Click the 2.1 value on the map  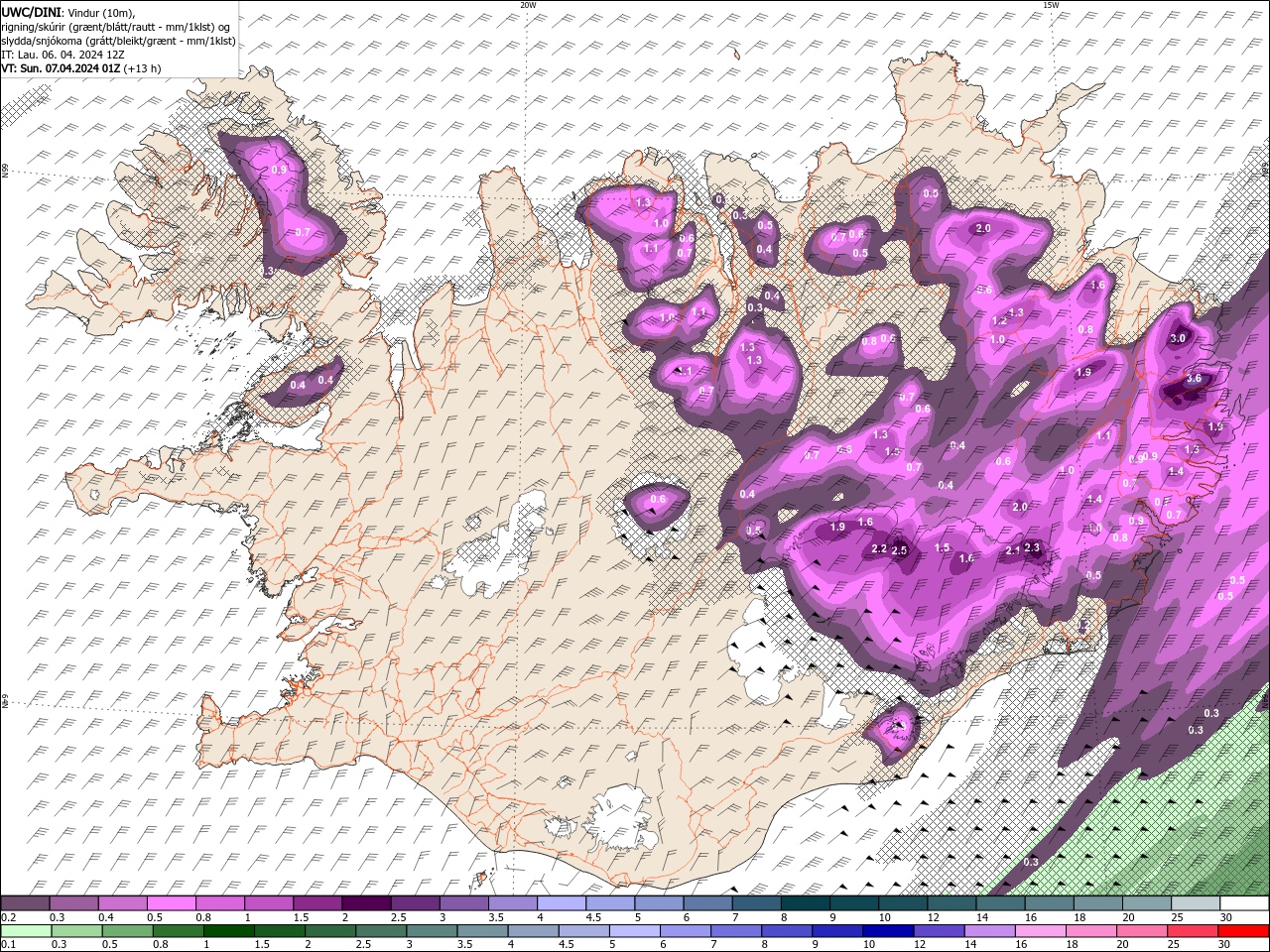1013,550
